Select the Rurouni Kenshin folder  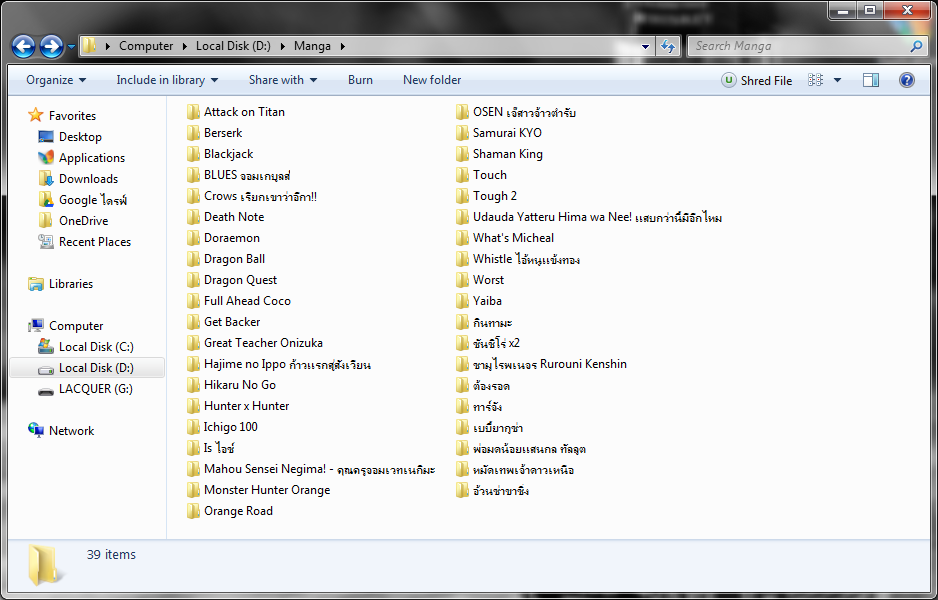(x=541, y=364)
